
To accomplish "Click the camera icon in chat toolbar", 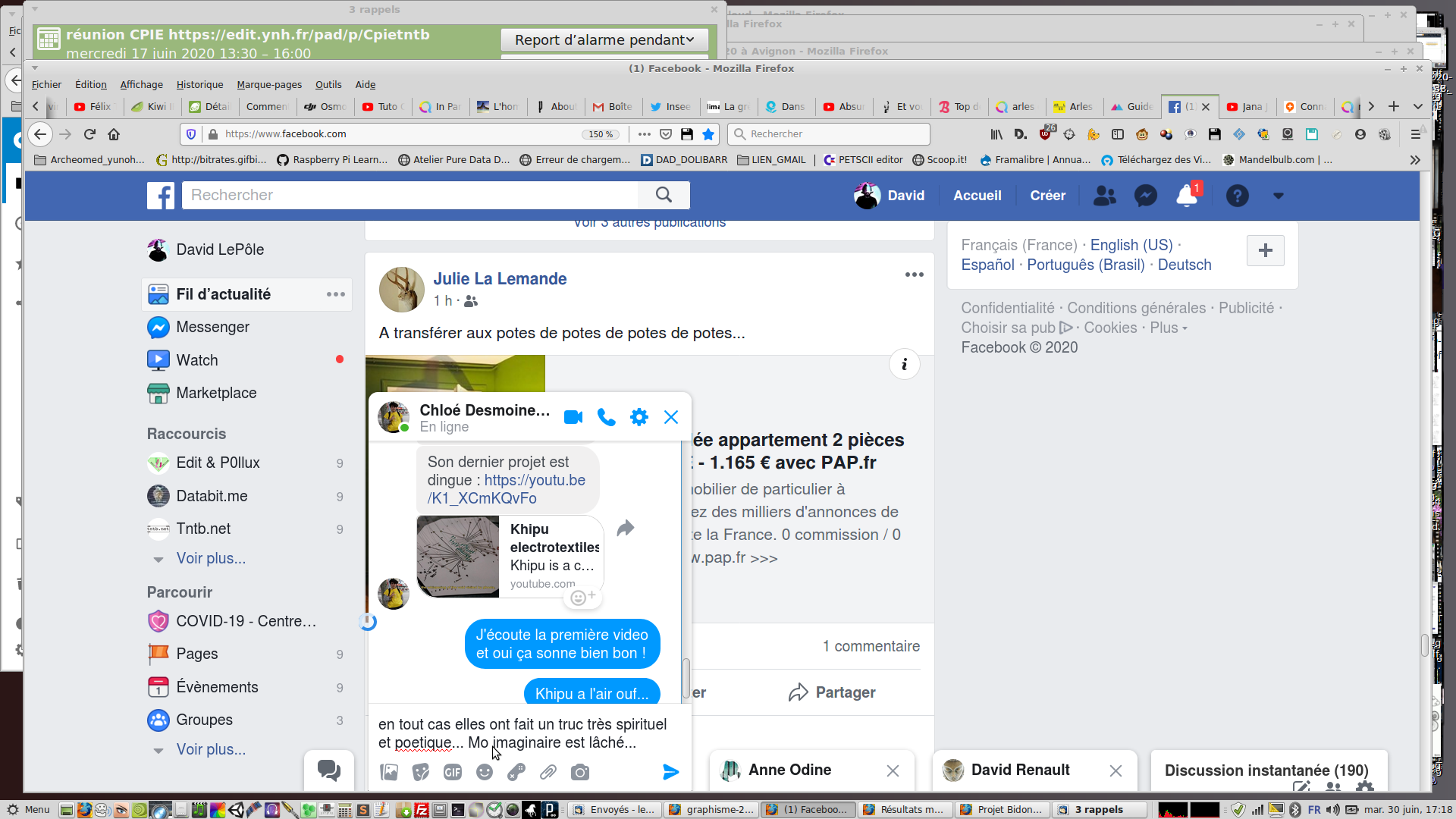I will pyautogui.click(x=580, y=772).
